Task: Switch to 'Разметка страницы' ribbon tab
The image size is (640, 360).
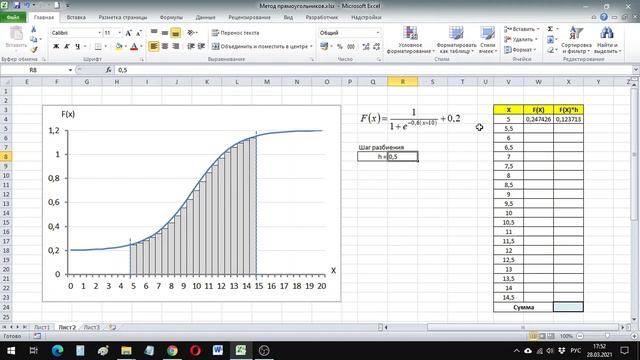Action: tap(122, 17)
